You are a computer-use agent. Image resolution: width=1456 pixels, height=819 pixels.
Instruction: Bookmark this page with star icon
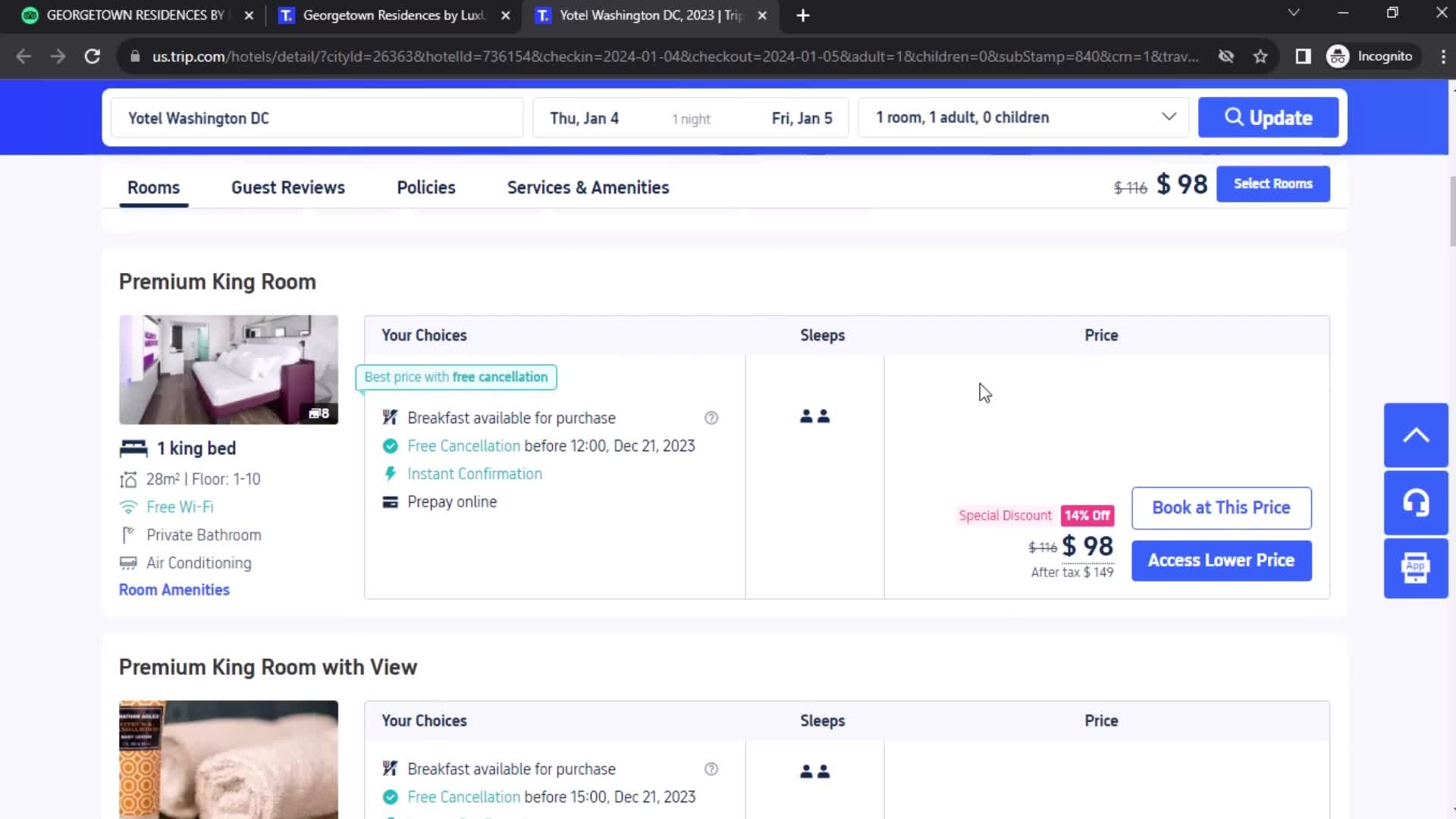click(1260, 56)
